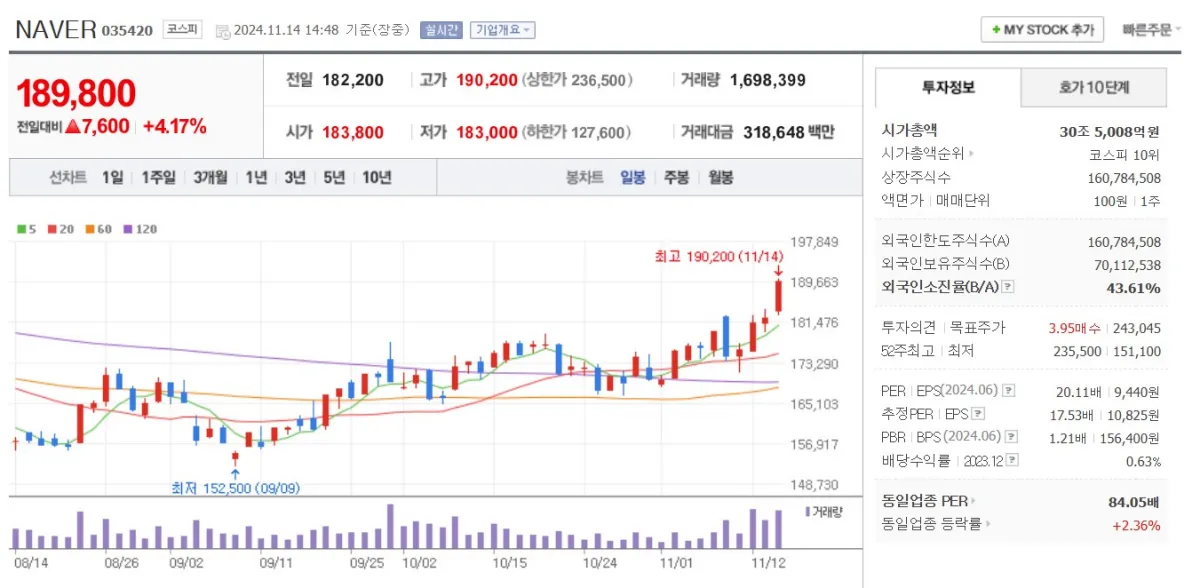Enable the 실시간 real-time mode
Screen dimensions: 1200x588
coord(440,29)
